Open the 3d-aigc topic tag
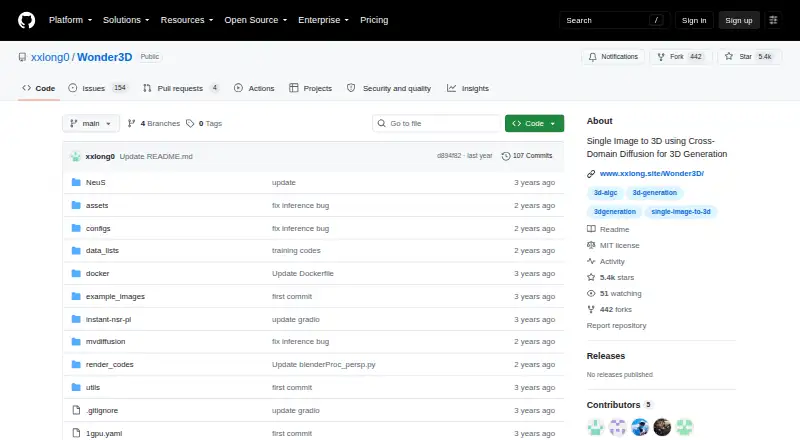 (x=605, y=192)
